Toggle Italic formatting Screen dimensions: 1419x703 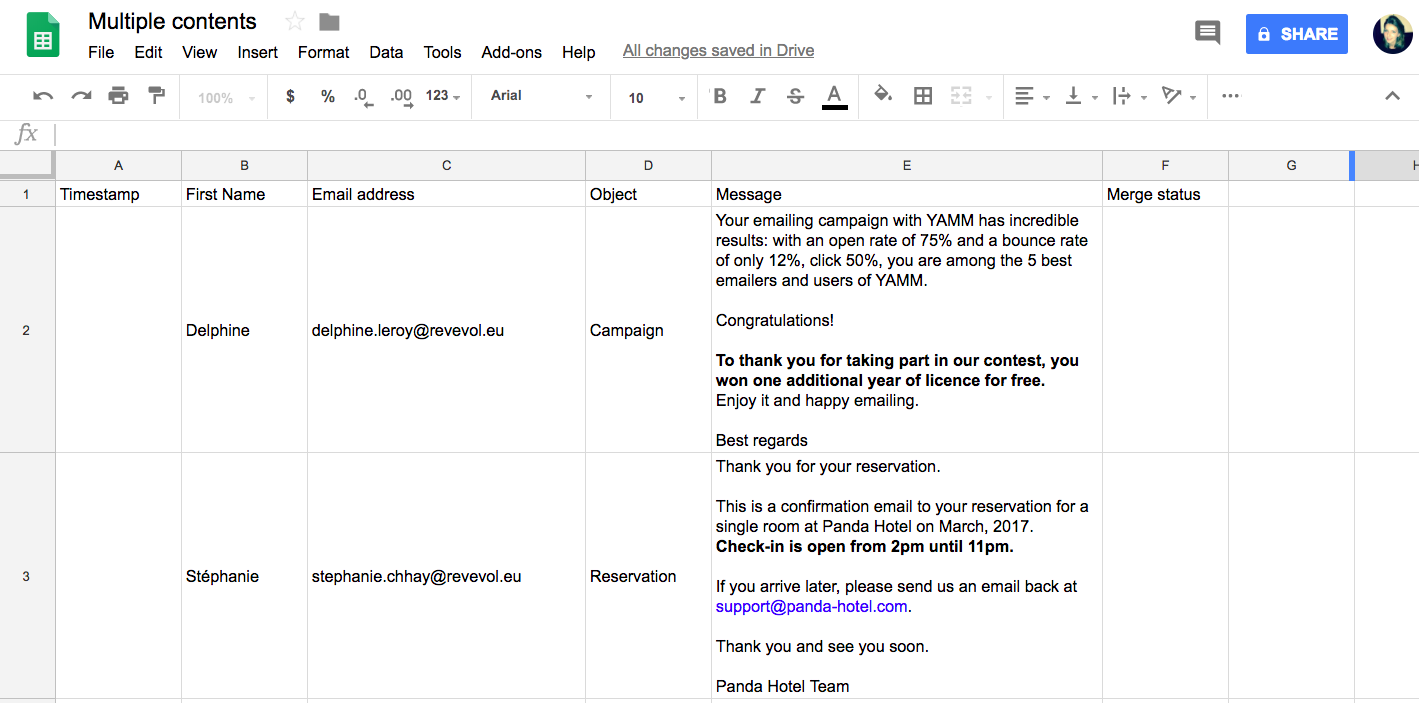757,96
